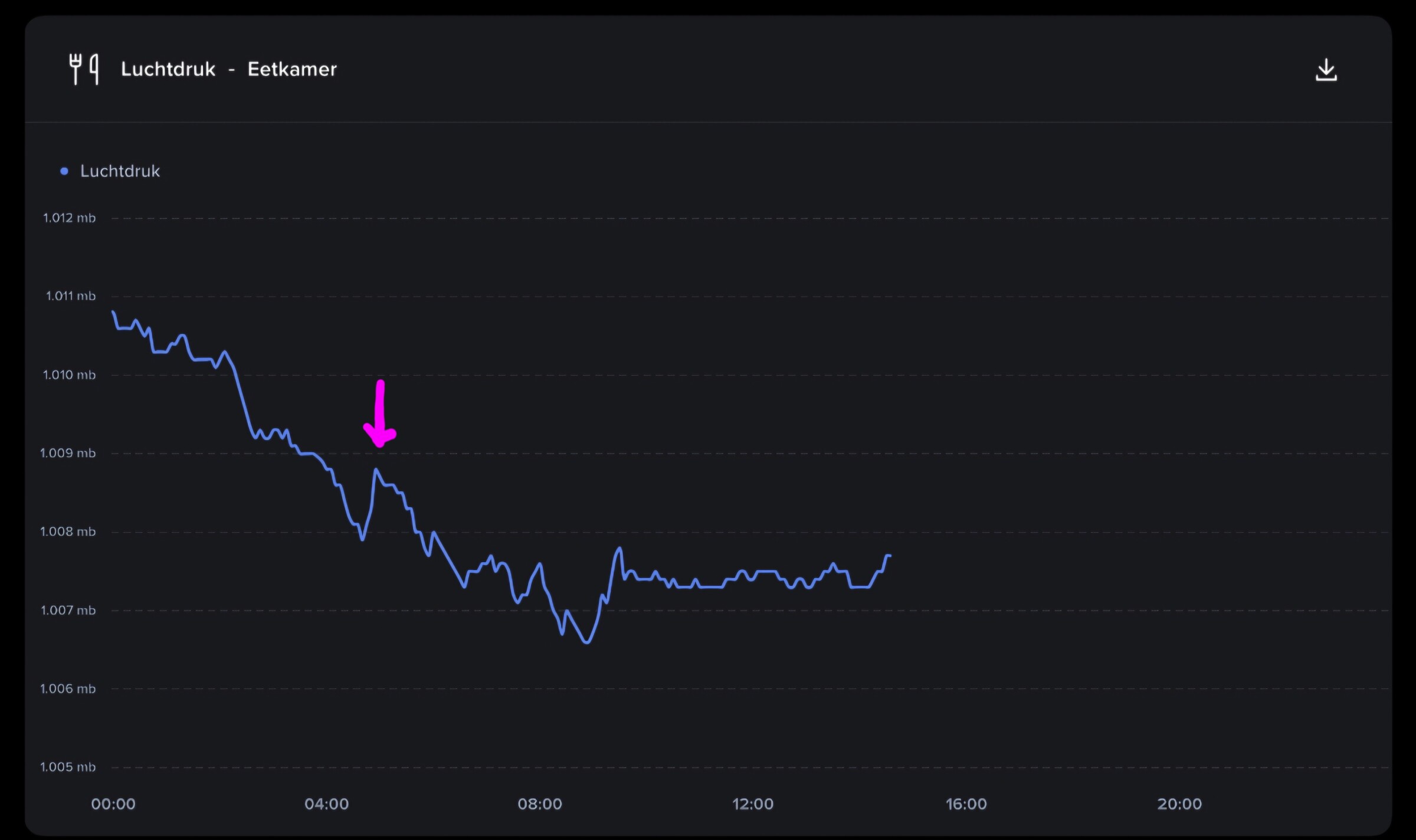Screen dimensions: 1416x840
Task: Click the fork and knife dining room icon
Action: (84, 69)
